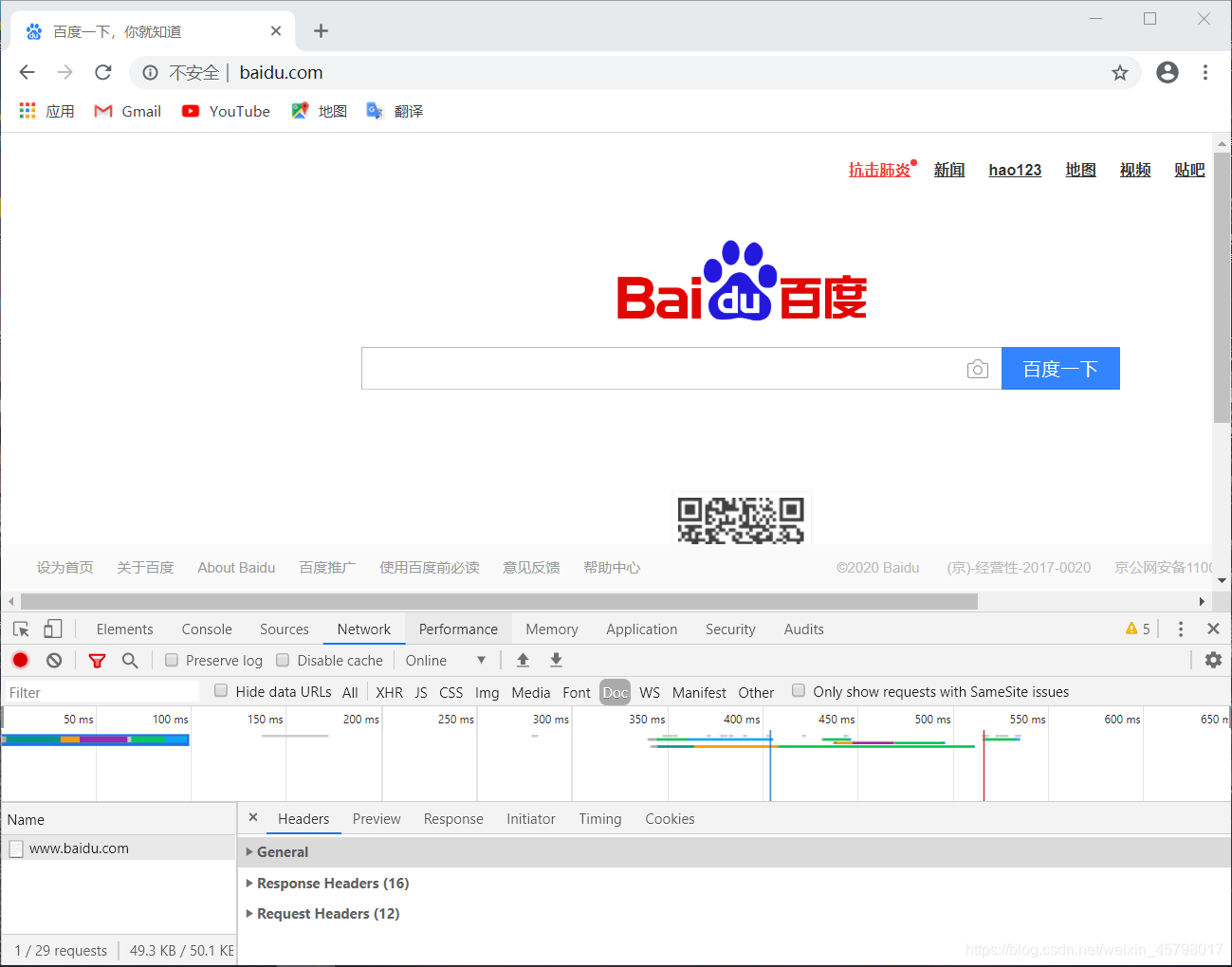This screenshot has width=1232, height=967.
Task: Check Only show SameSite issues requests
Action: click(799, 691)
